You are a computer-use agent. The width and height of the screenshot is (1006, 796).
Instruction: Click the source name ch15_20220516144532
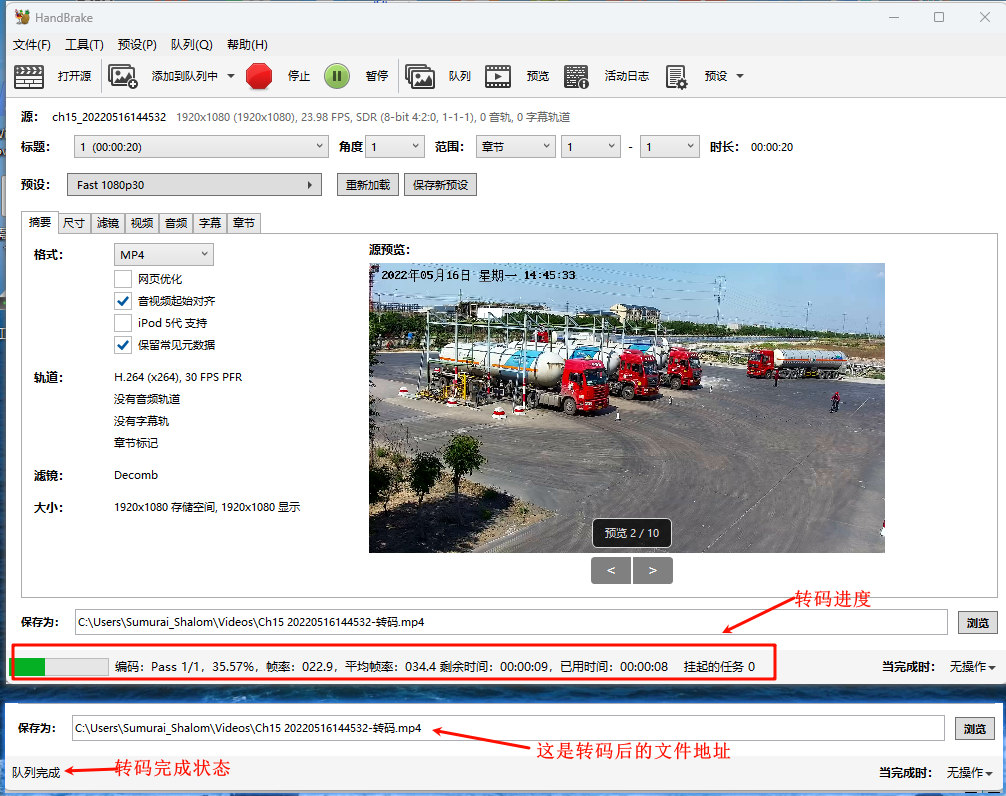click(109, 117)
